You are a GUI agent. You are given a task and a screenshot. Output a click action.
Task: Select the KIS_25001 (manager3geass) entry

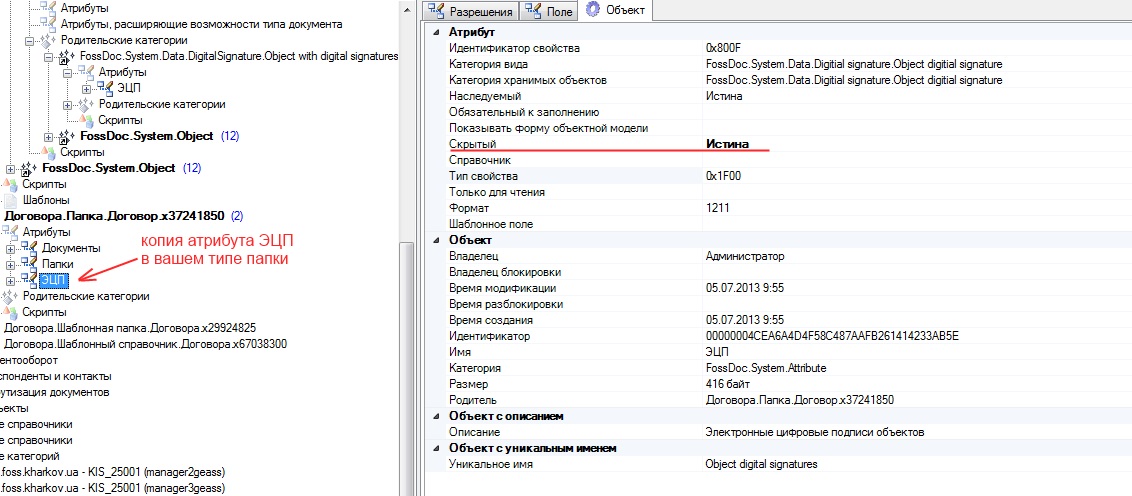(114, 488)
